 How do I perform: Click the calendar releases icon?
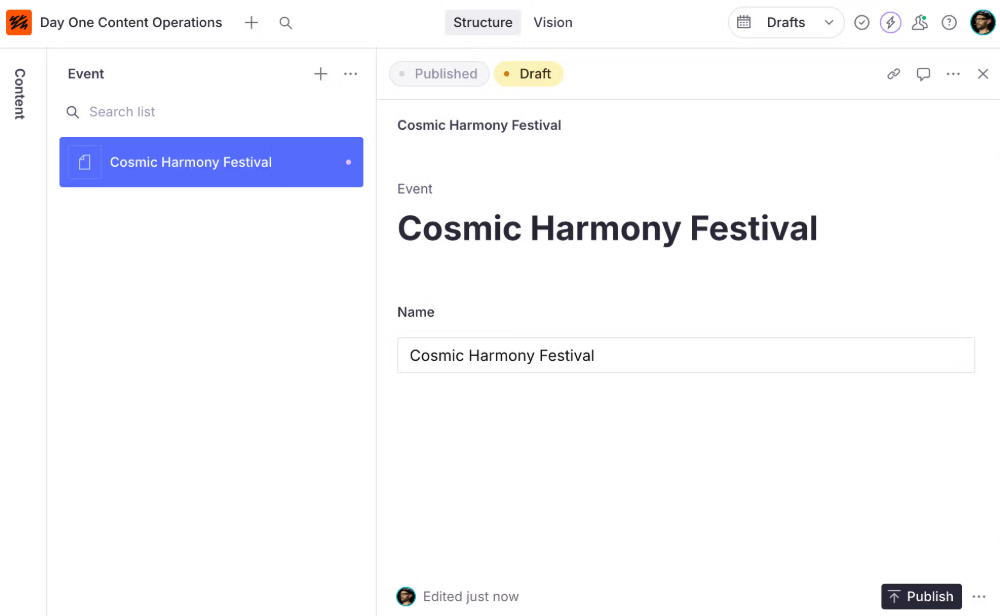click(744, 22)
